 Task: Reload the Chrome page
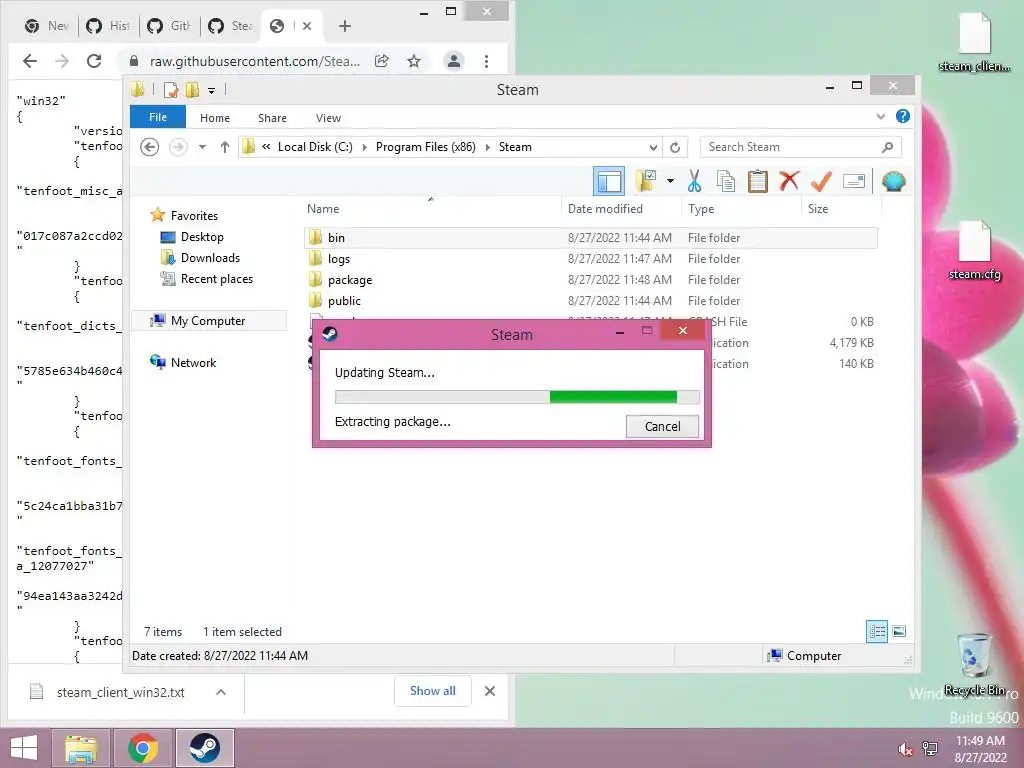94,61
